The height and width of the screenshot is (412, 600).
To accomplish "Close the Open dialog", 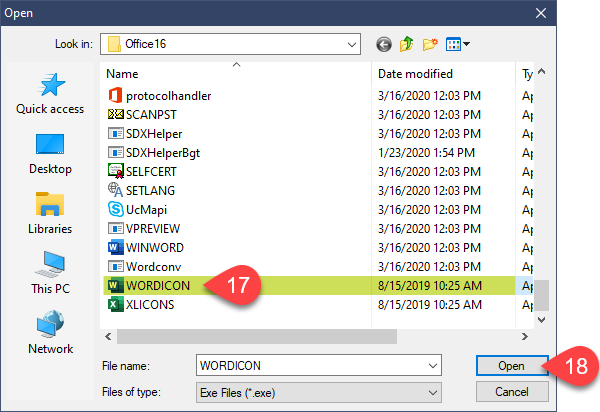I will pyautogui.click(x=541, y=13).
